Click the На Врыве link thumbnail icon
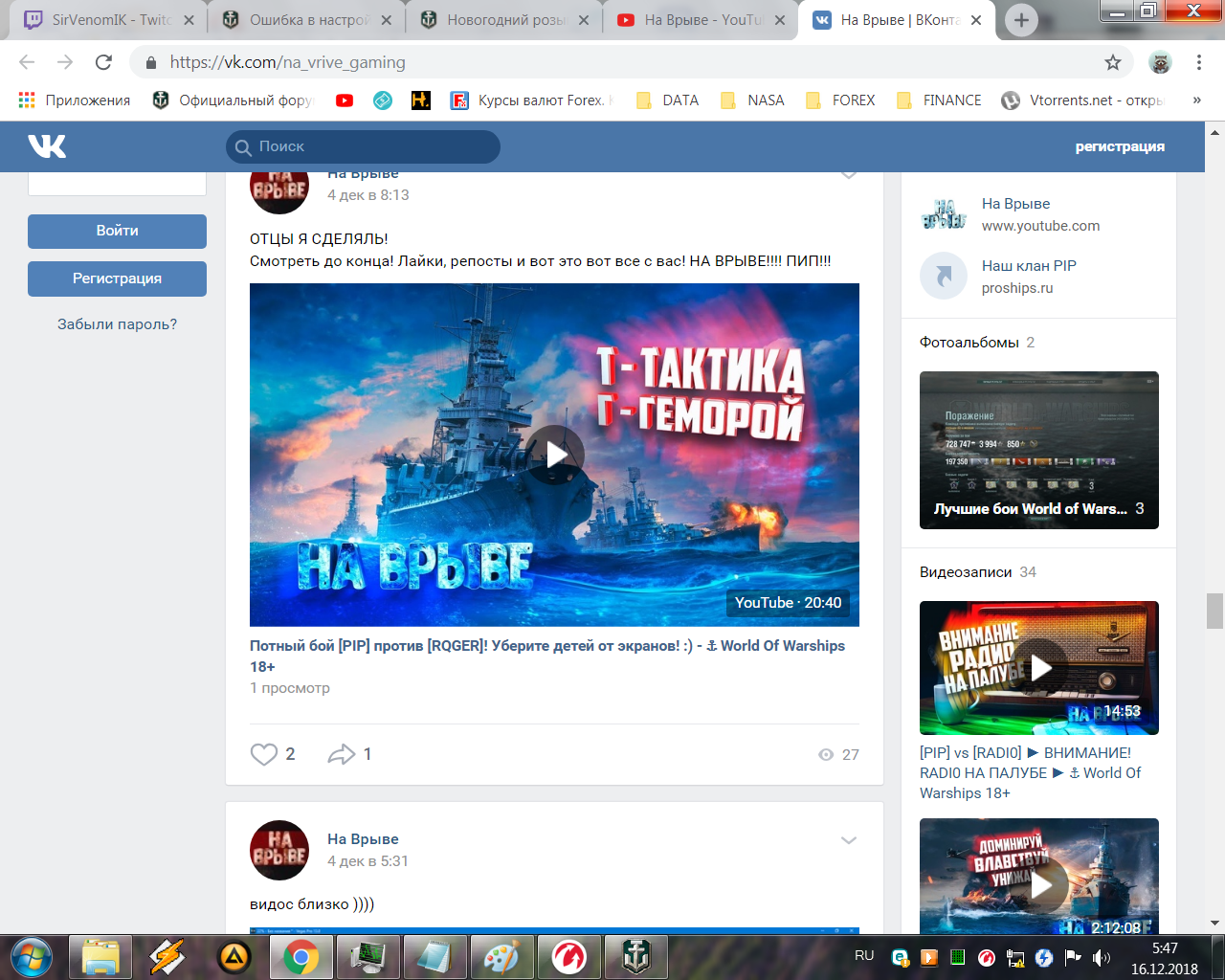Screen dimensions: 1225x980 point(944,213)
